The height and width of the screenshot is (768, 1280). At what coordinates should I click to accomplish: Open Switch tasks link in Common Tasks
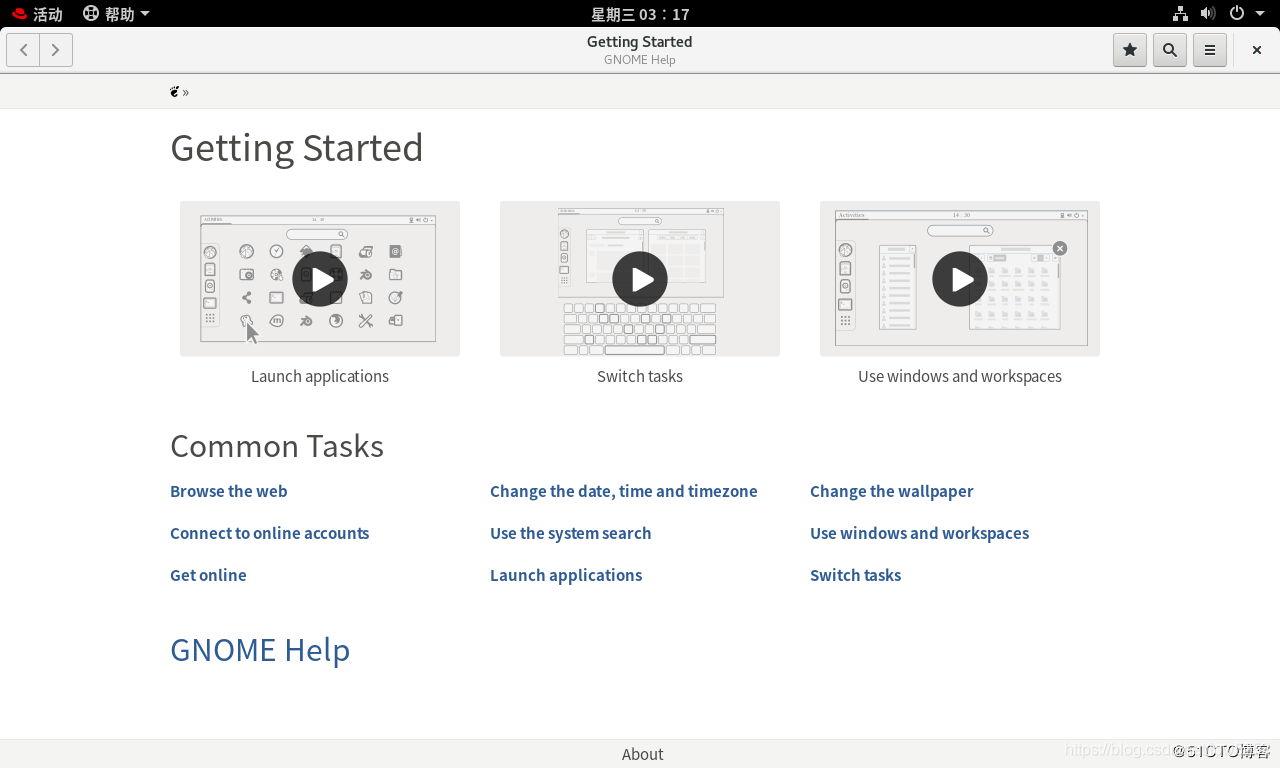pyautogui.click(x=856, y=575)
